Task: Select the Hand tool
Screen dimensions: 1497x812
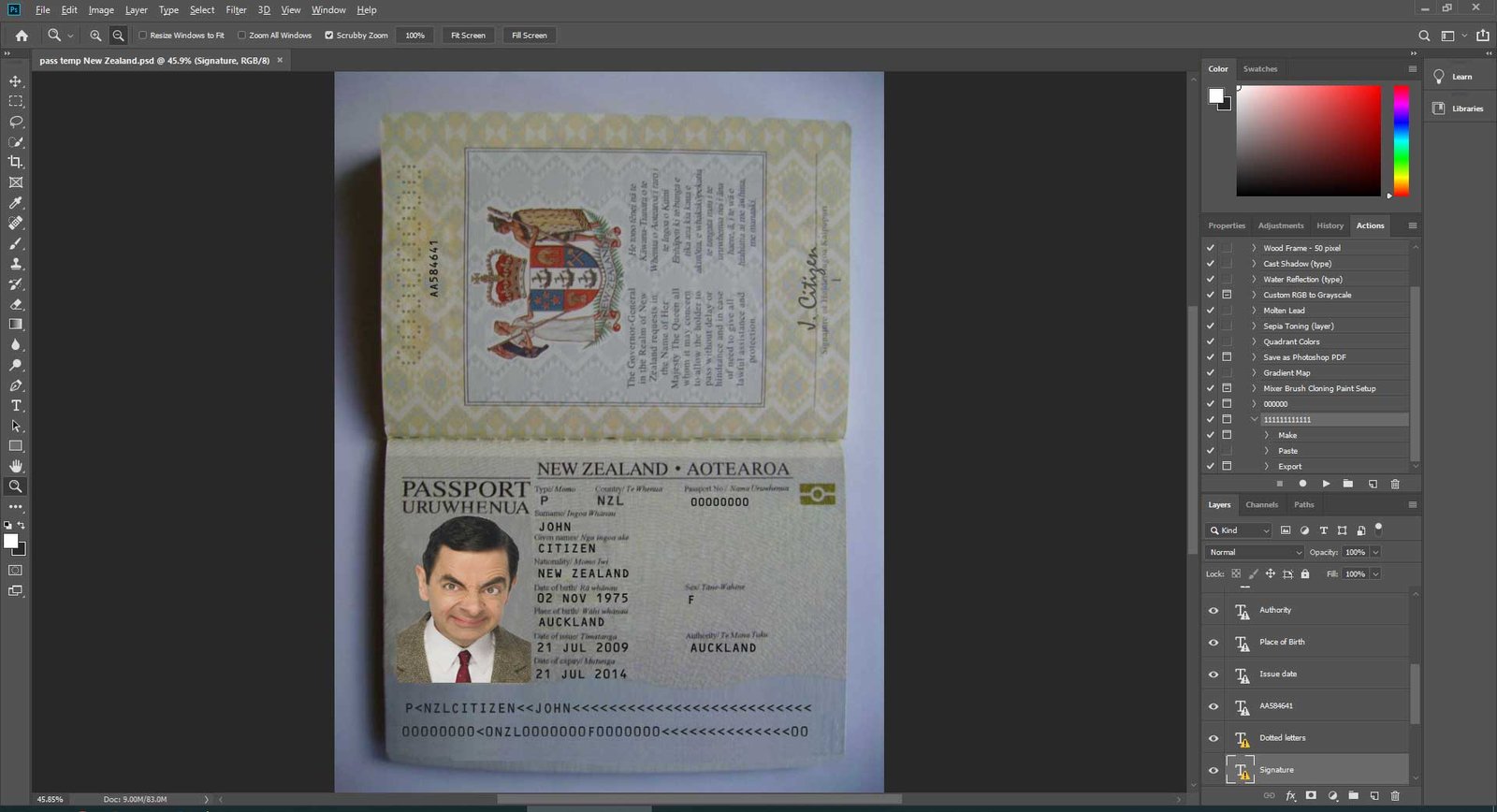Action: pos(16,466)
